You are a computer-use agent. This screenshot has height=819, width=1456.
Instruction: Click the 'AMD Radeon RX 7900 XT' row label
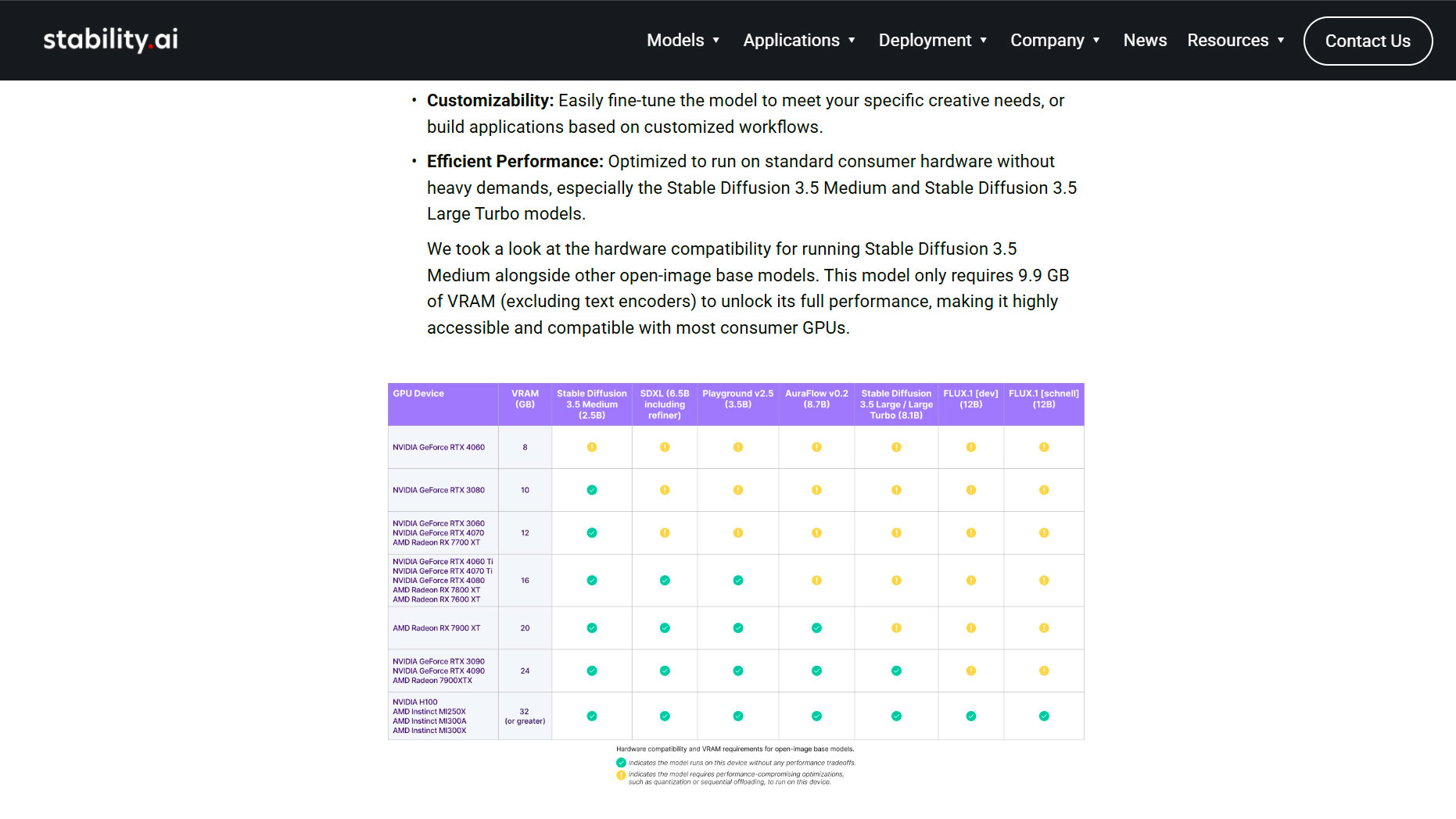pos(436,628)
